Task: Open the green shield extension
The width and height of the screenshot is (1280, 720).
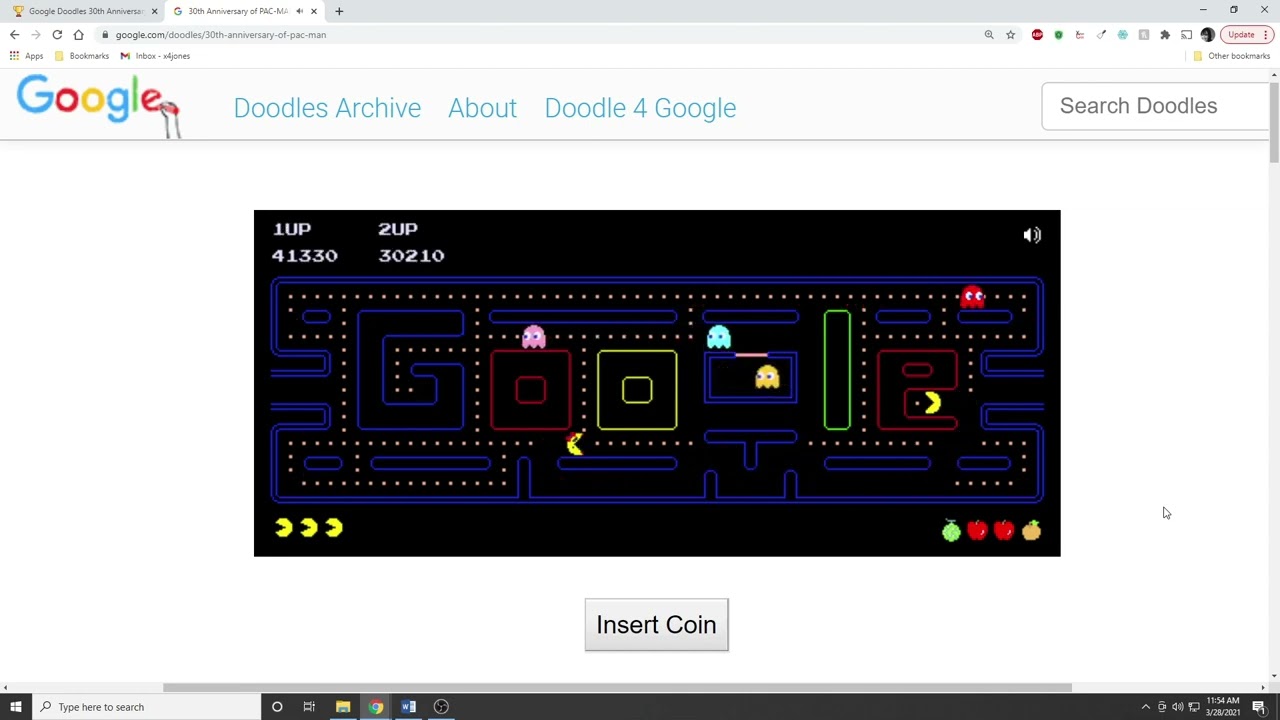Action: tap(1058, 35)
